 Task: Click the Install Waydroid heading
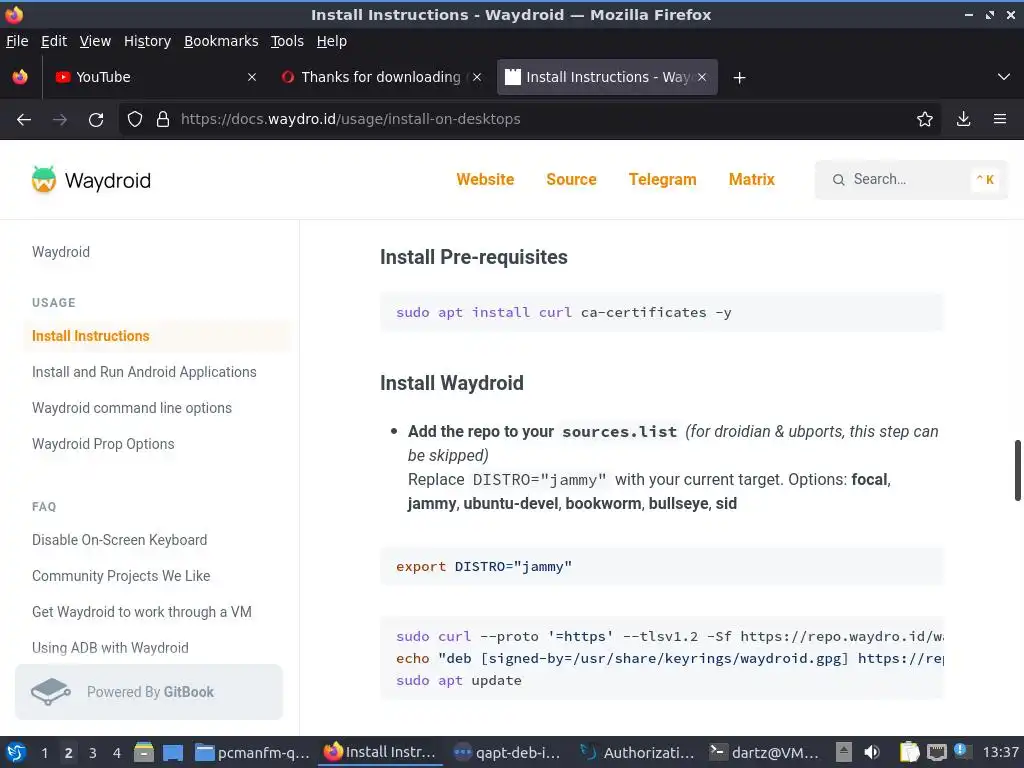pos(452,383)
